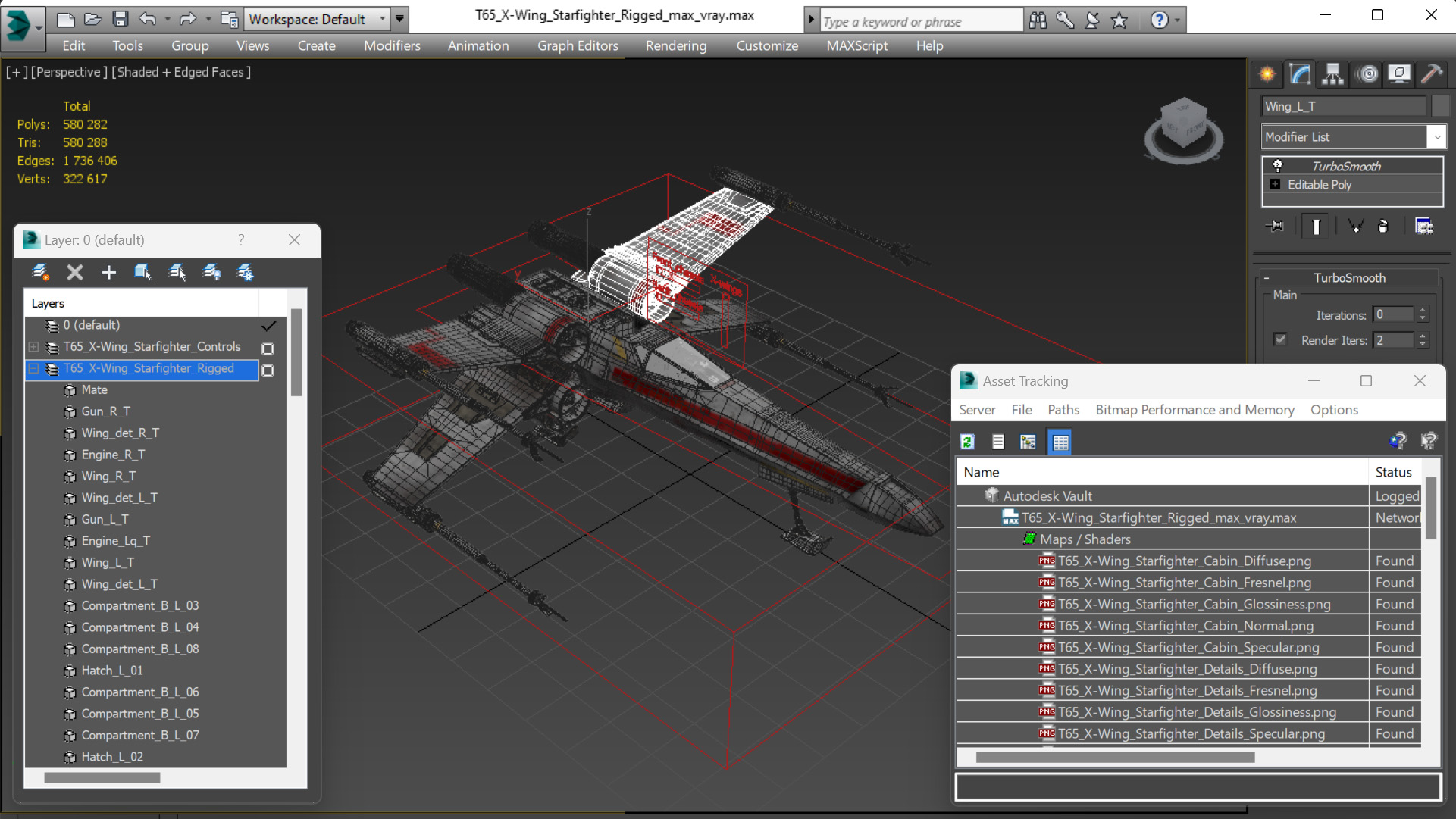The image size is (1456, 819).
Task: Open Bitmap Performance and Memory menu
Action: tap(1195, 410)
